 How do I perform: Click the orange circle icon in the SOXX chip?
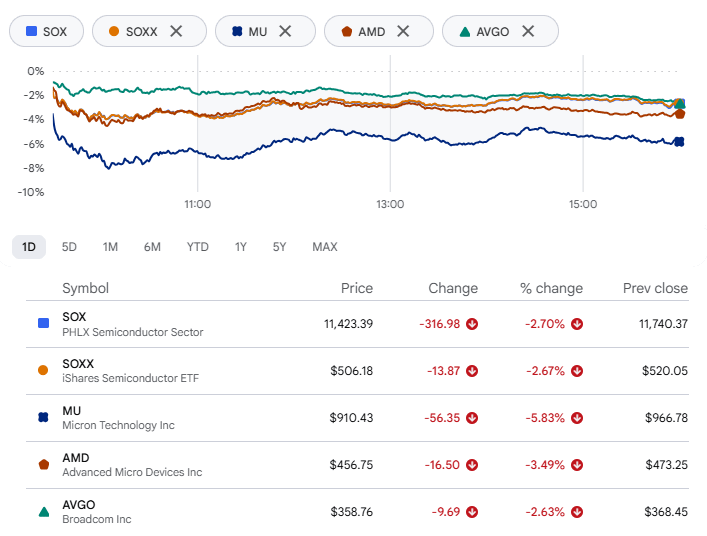(114, 31)
